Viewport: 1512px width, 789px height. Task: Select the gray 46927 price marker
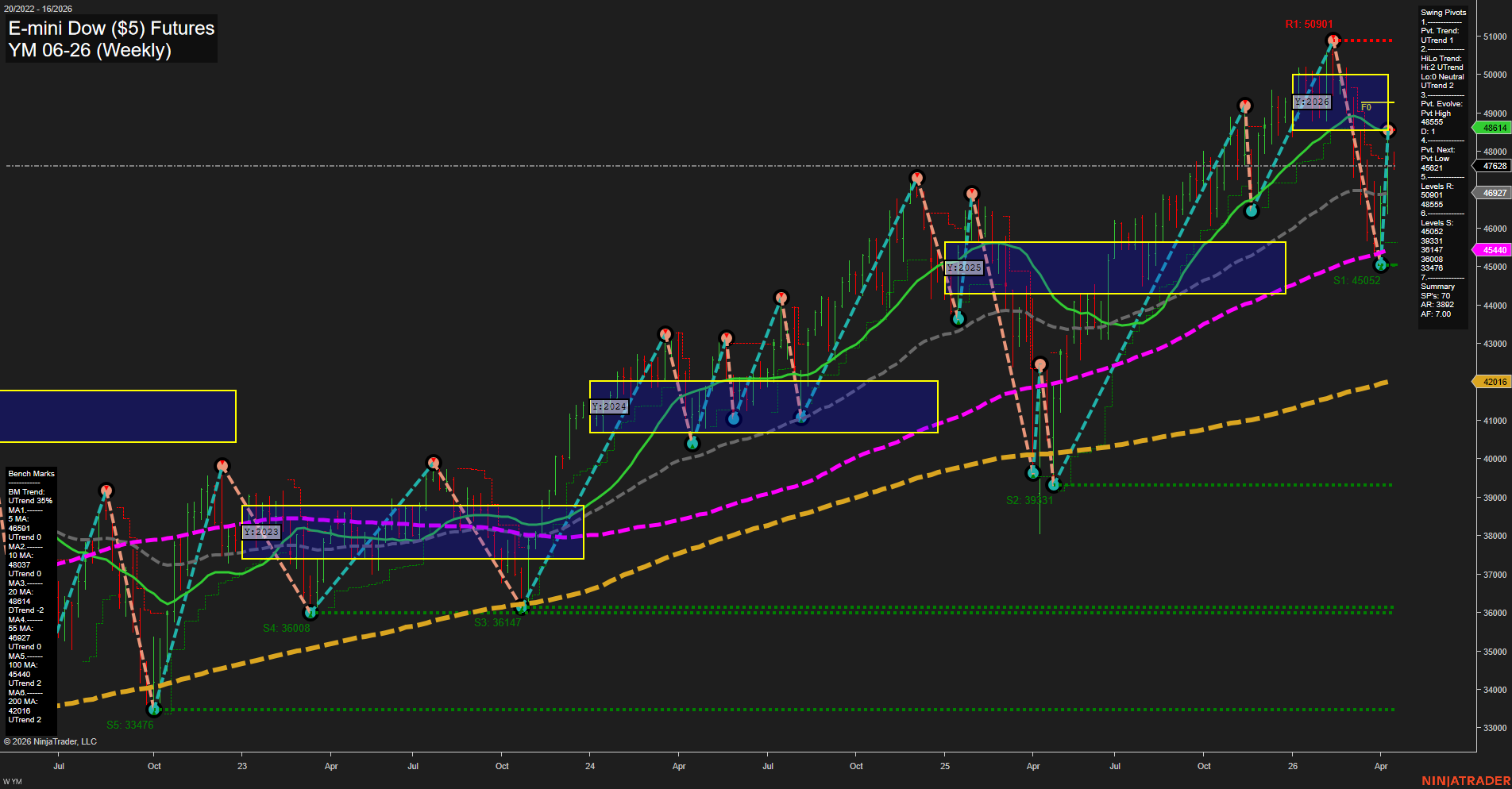(1491, 193)
